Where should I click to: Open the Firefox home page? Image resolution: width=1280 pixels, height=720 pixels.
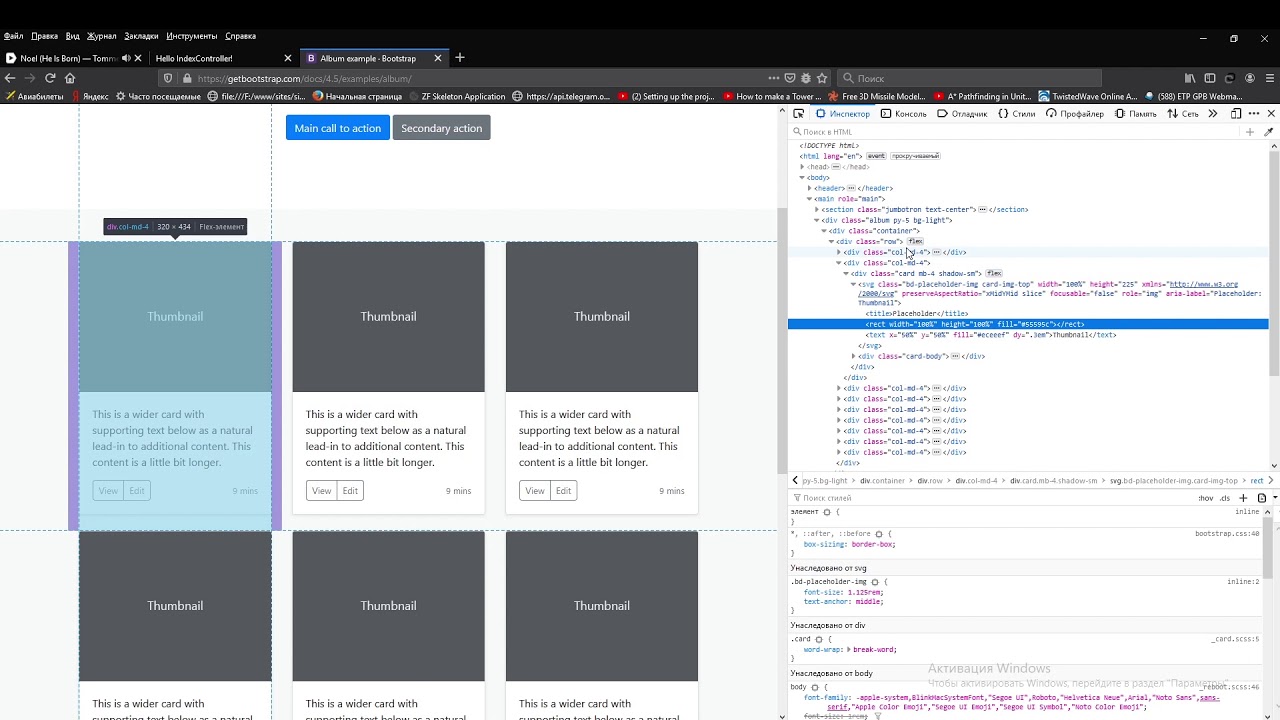[70, 78]
